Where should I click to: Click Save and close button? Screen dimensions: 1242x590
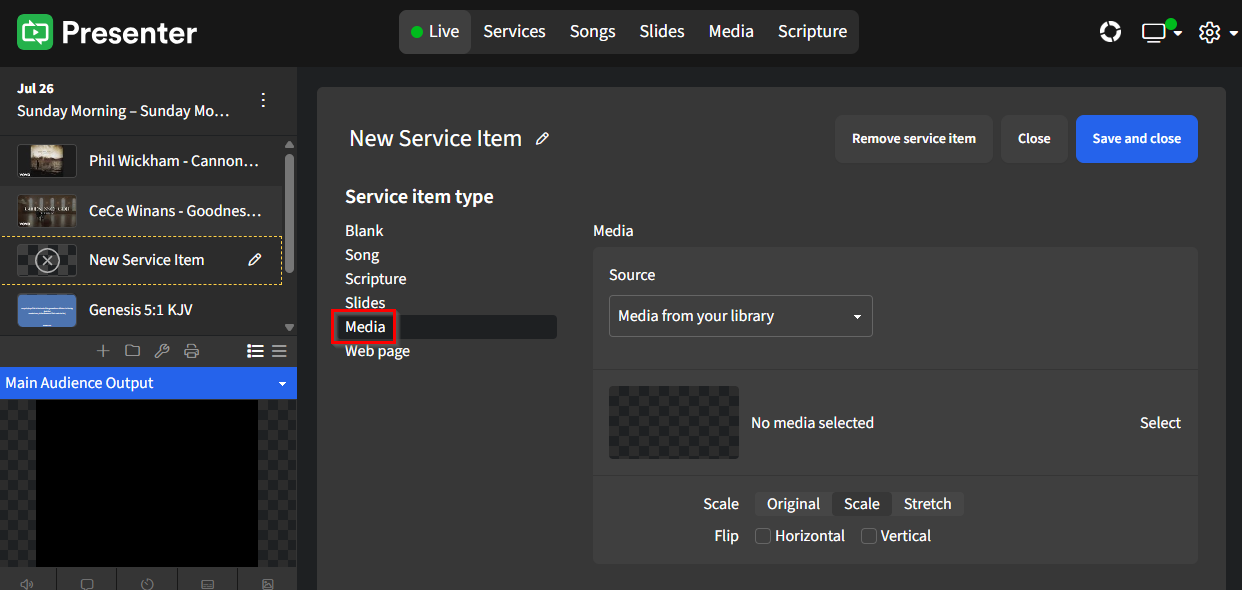point(1137,139)
